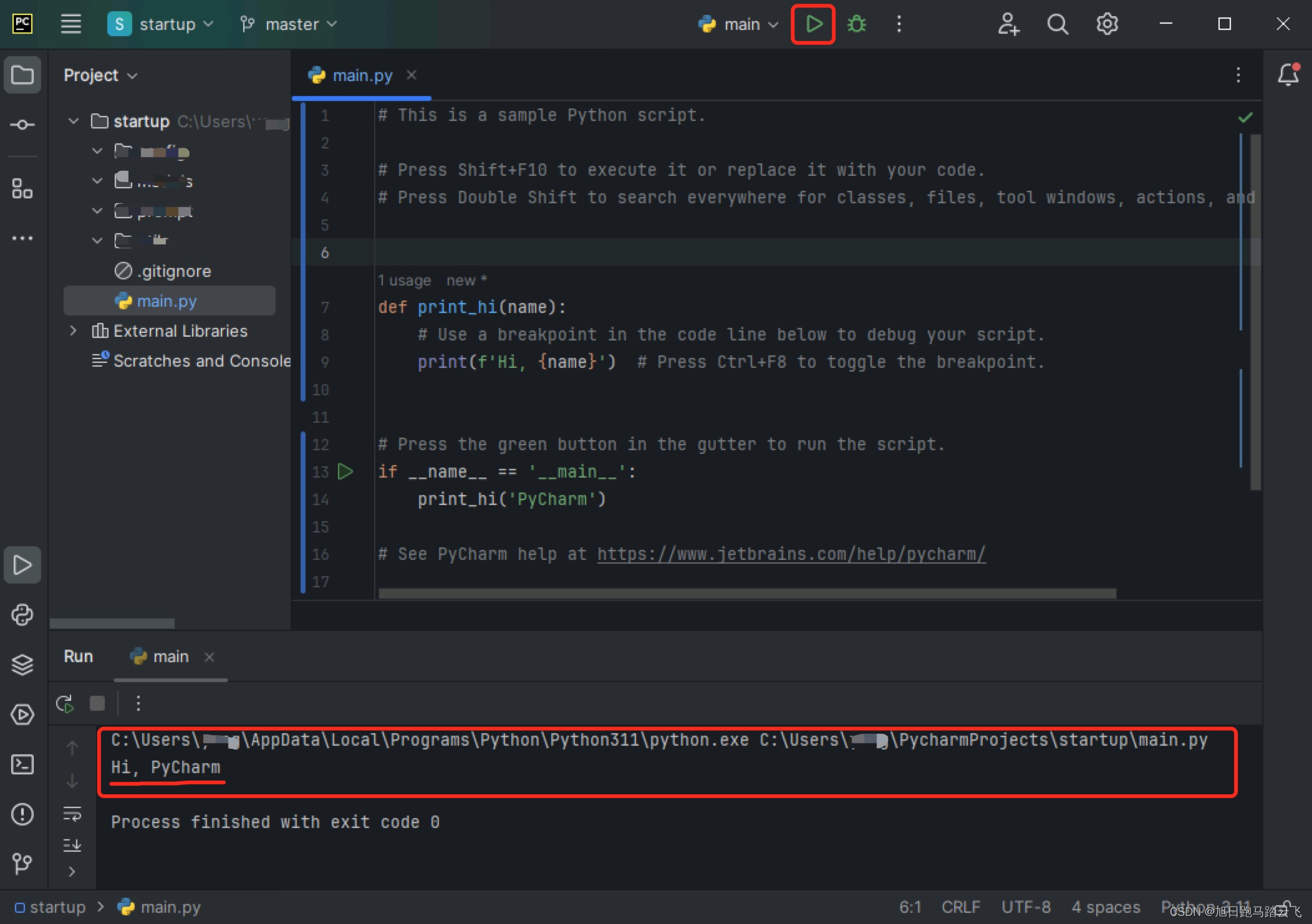Screen dimensions: 1312x924
Task: Open the main menu hamburger
Action: coord(71,24)
